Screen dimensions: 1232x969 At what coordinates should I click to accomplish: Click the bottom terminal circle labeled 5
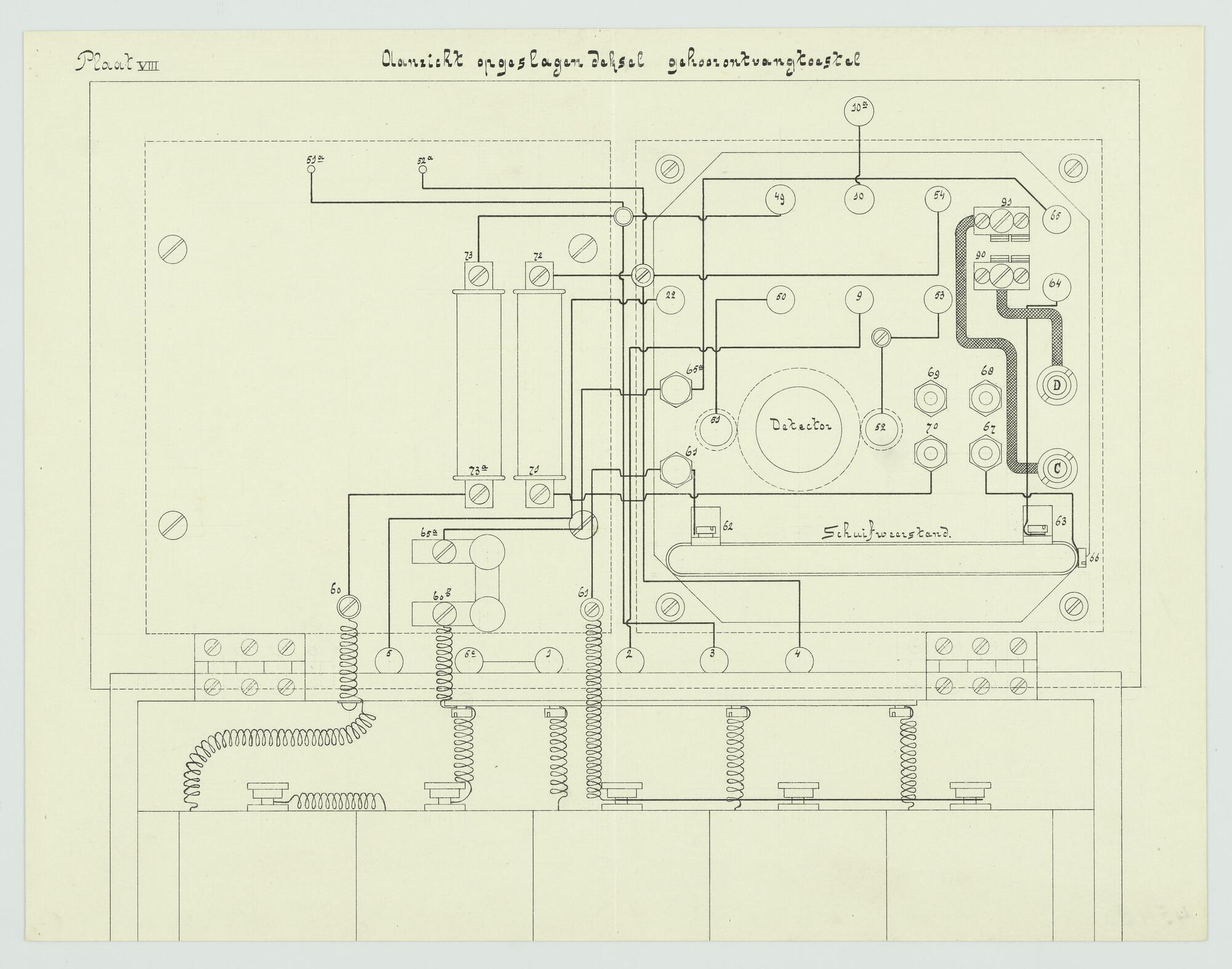(x=389, y=661)
